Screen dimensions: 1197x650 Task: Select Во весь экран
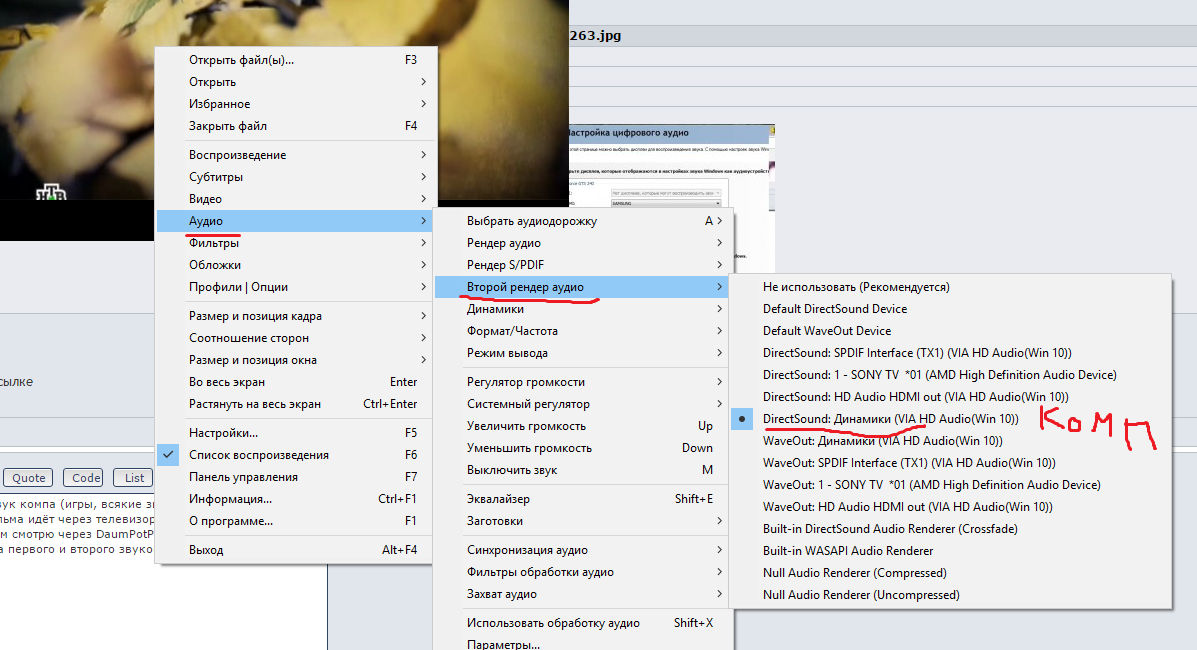(295, 382)
